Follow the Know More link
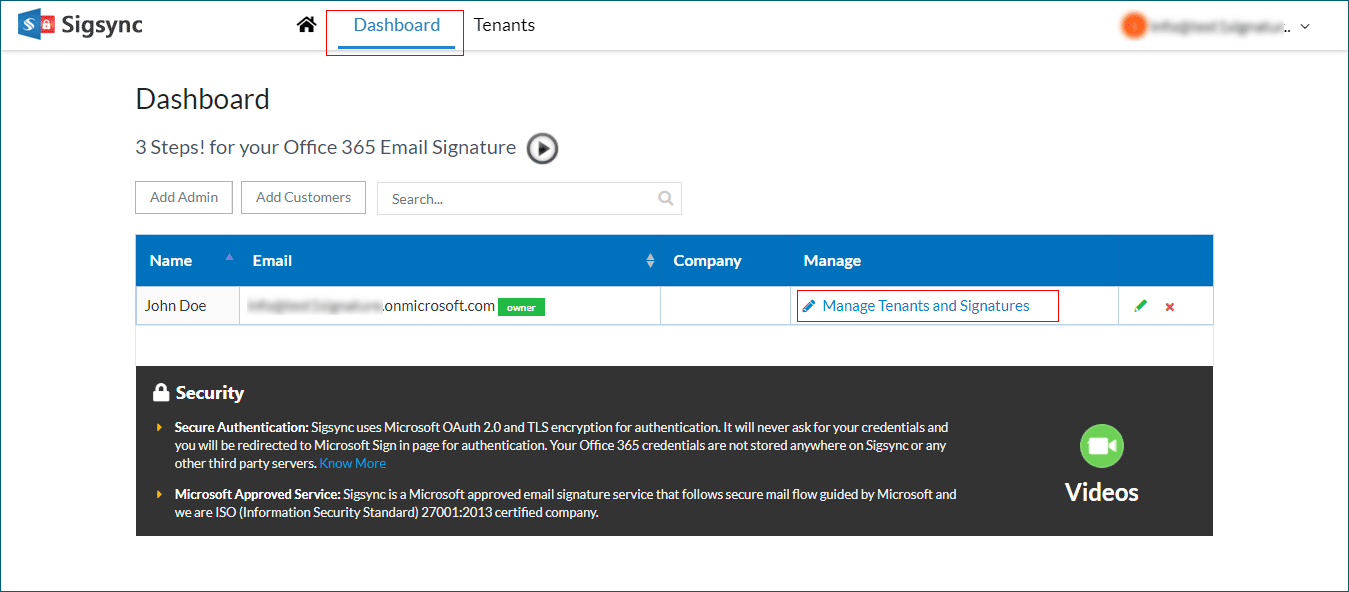Viewport: 1349px width, 592px height. pos(352,464)
